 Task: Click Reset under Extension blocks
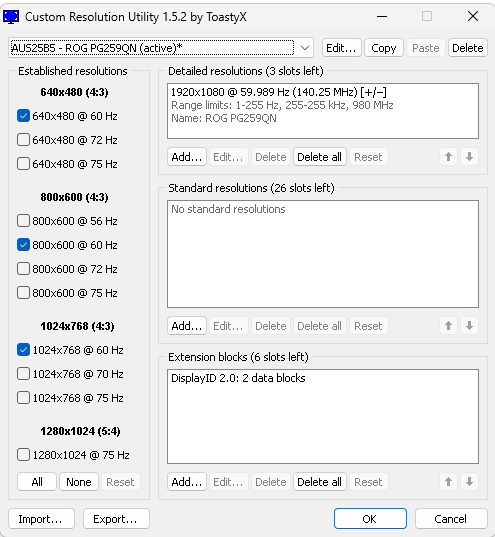pos(369,482)
